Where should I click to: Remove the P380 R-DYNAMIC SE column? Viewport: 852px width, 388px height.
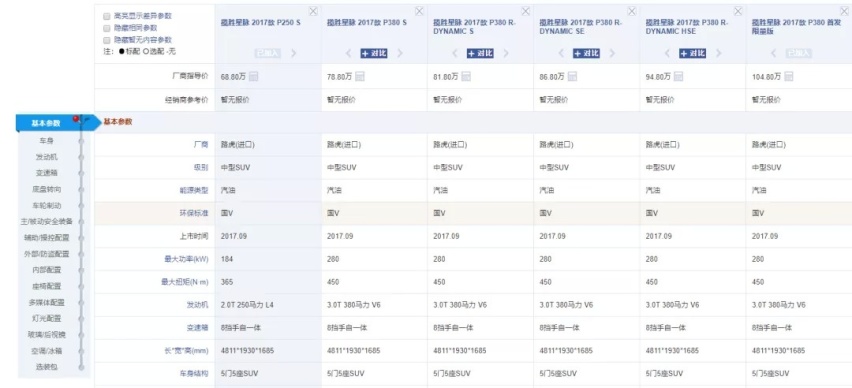[632, 11]
